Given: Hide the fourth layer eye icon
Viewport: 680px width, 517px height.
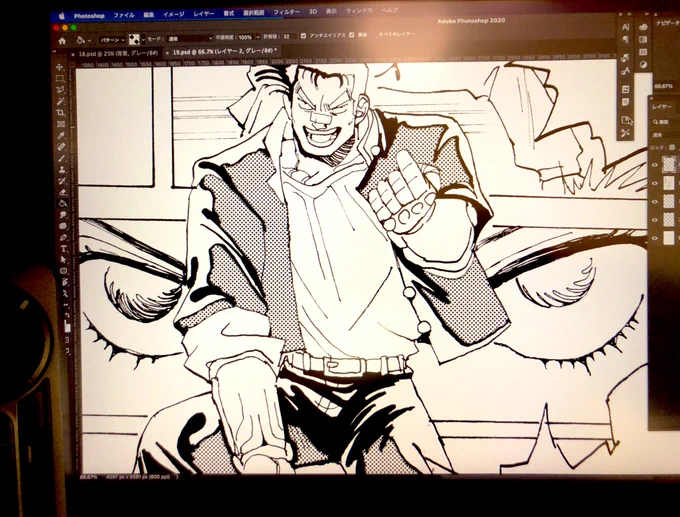Looking at the screenshot, I should (x=655, y=220).
